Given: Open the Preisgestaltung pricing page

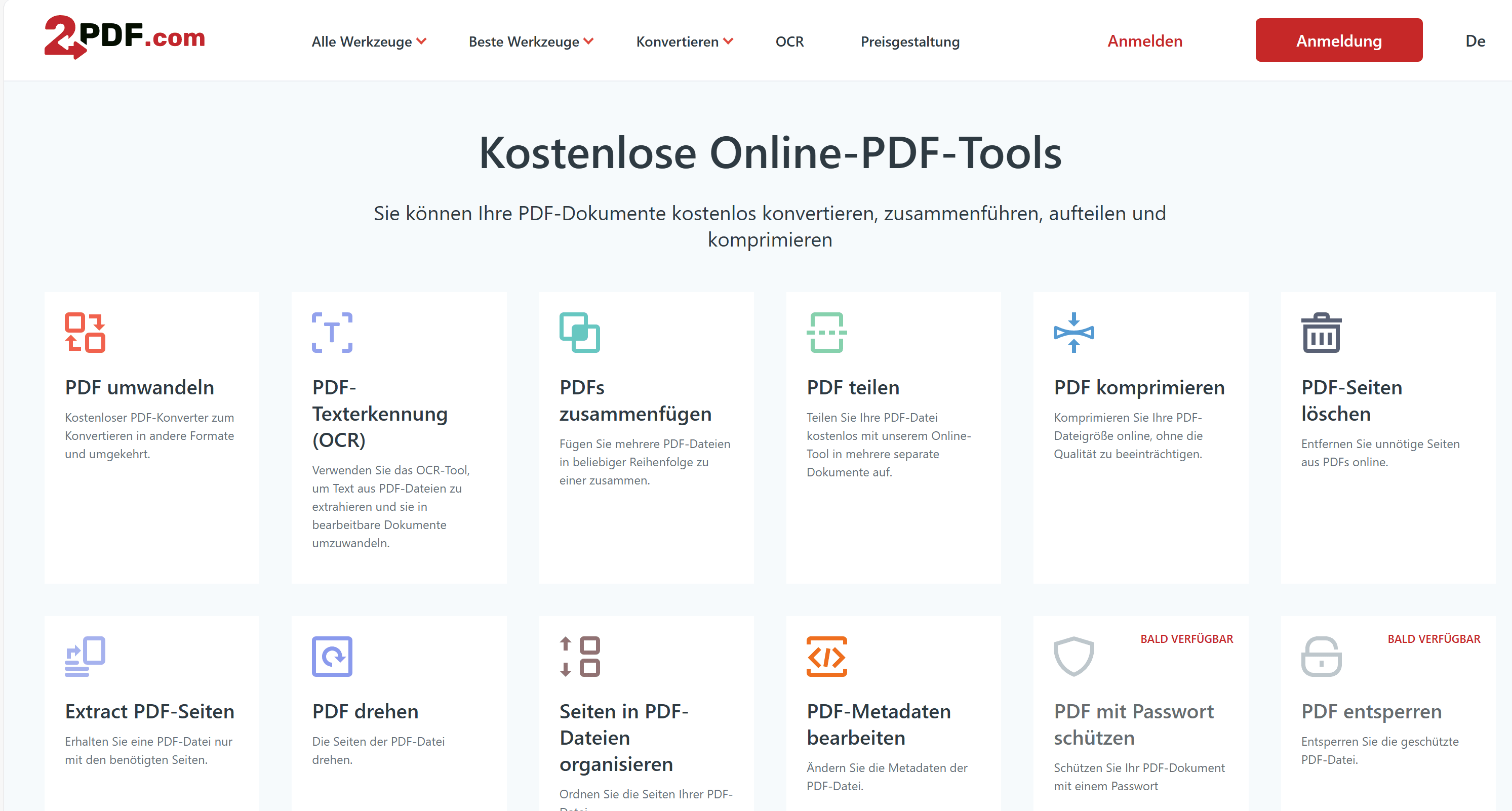Looking at the screenshot, I should point(910,42).
